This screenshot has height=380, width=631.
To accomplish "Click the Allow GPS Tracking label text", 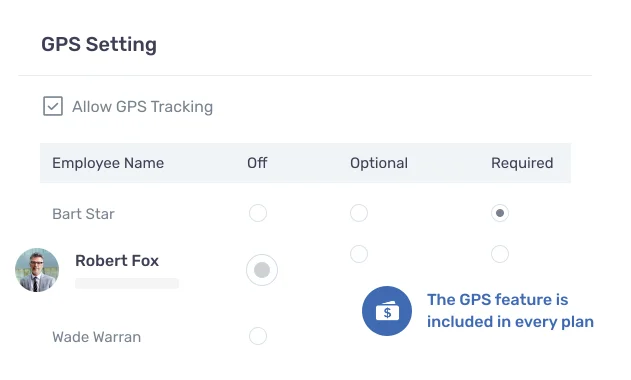I will click(142, 107).
